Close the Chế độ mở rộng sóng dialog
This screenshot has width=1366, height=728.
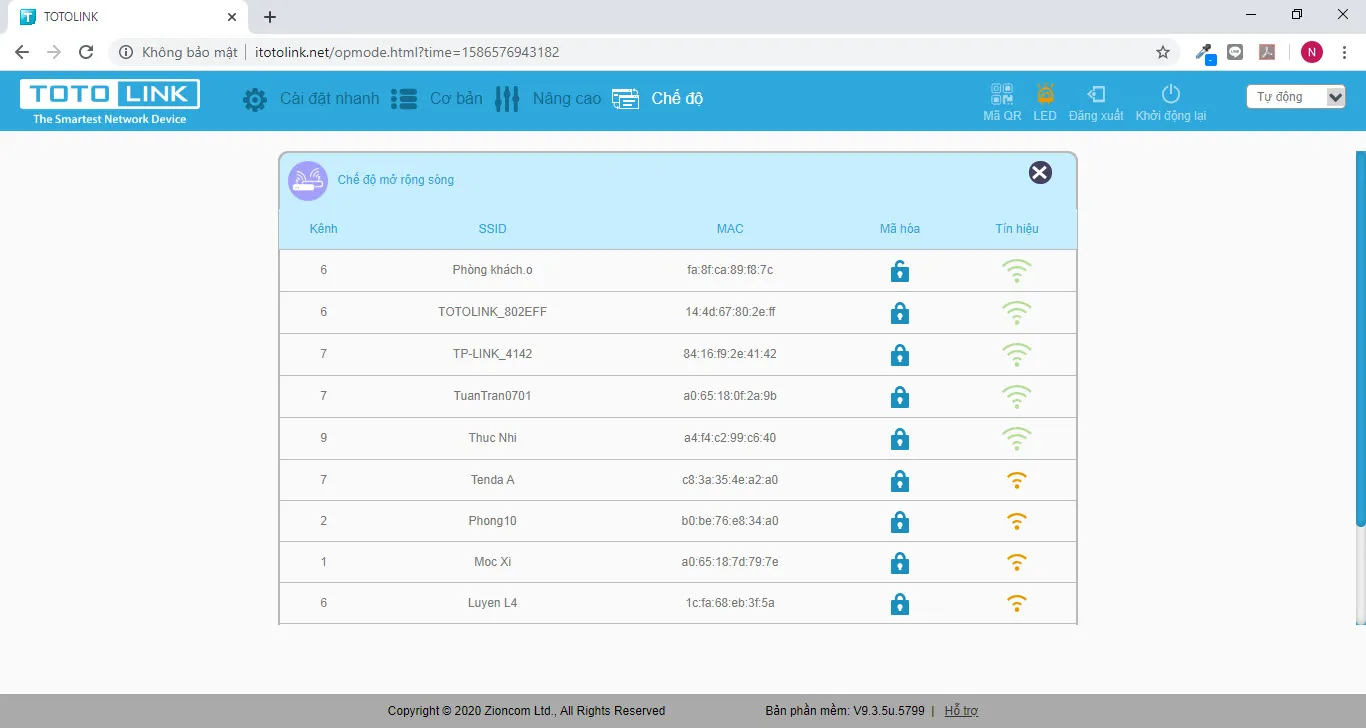[x=1040, y=173]
